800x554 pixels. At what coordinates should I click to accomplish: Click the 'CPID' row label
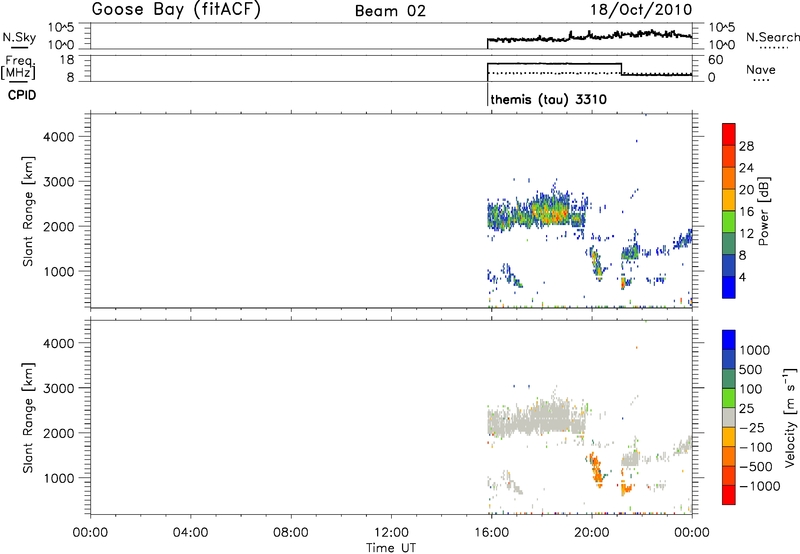pos(22,95)
